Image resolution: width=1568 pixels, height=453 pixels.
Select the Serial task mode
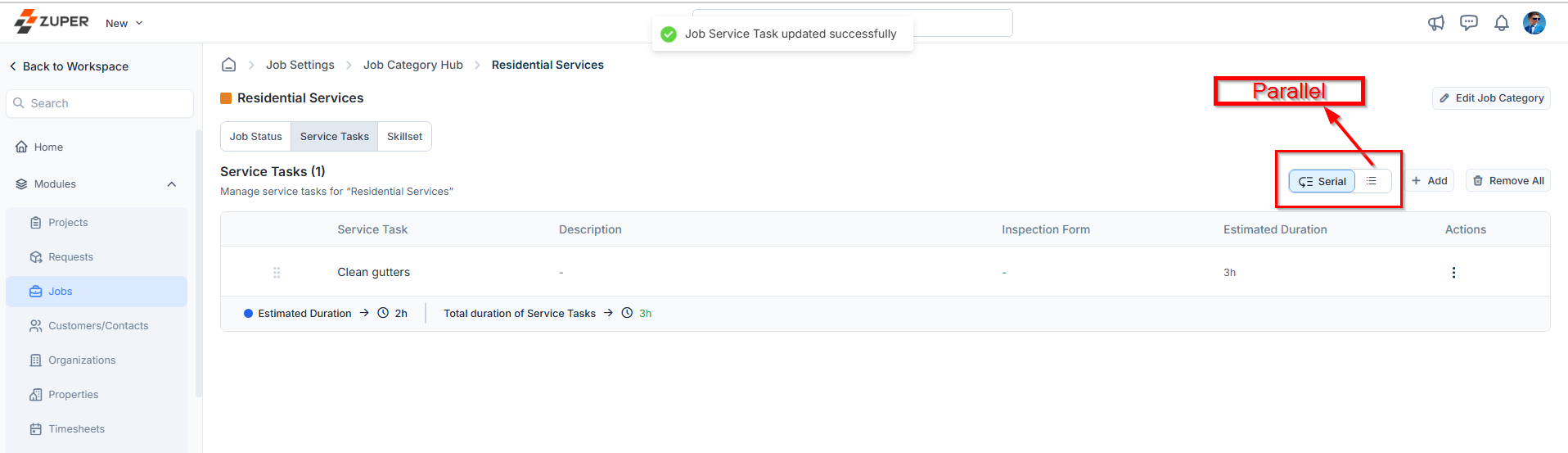click(x=1322, y=182)
